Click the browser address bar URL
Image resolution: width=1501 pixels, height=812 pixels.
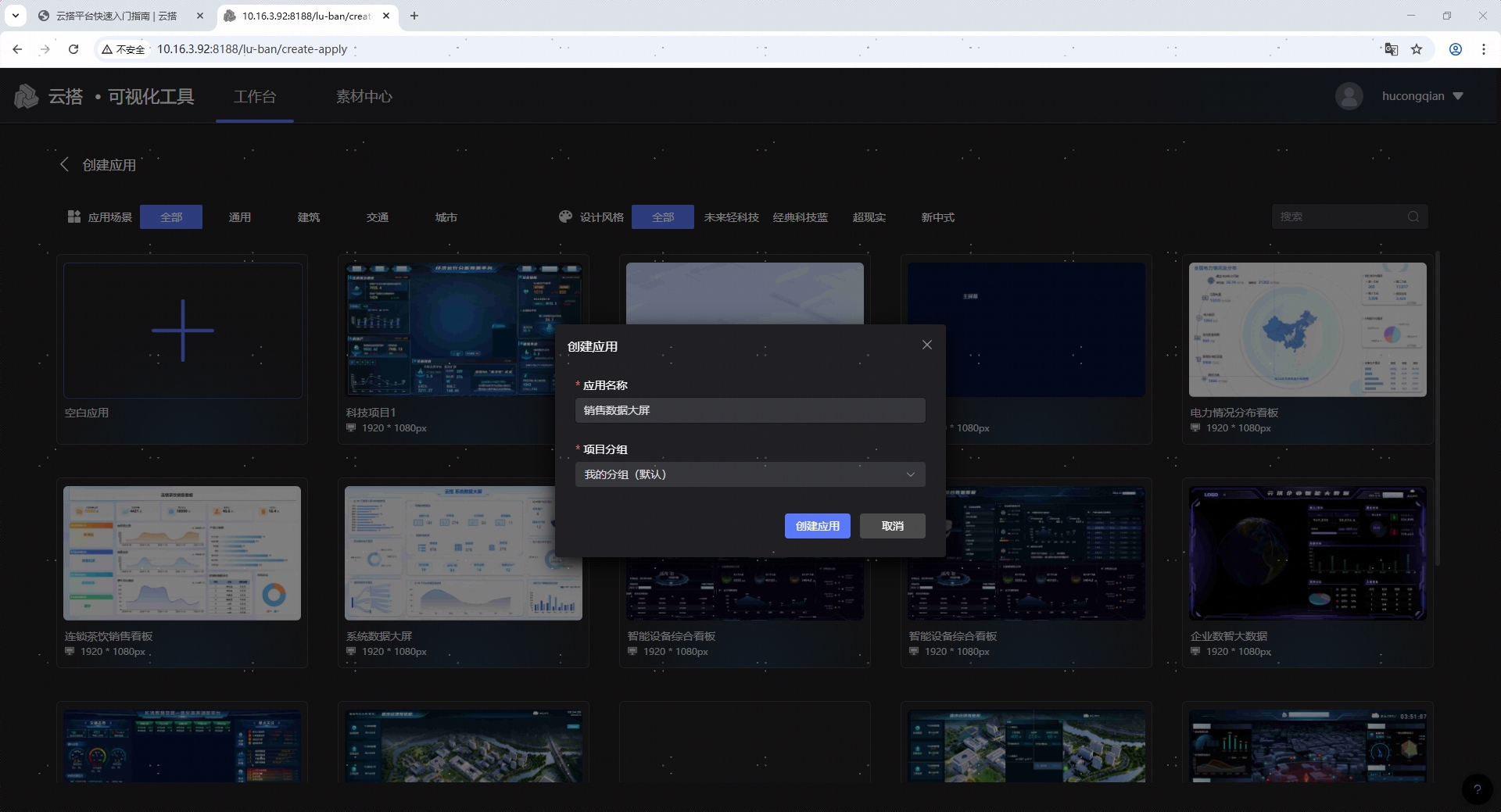252,49
